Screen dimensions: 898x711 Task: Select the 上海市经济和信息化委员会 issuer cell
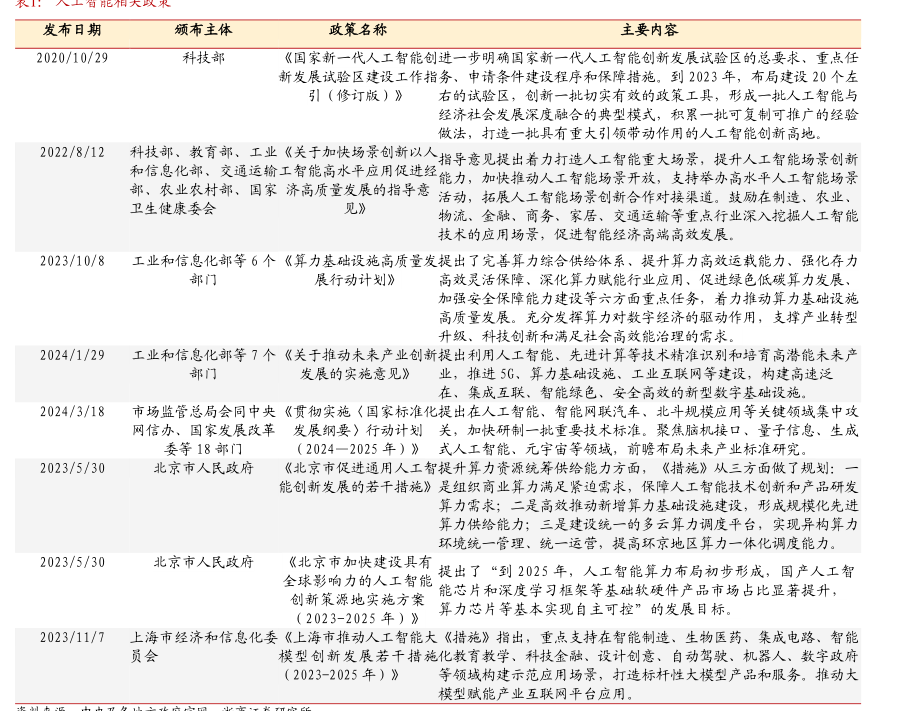coord(204,646)
